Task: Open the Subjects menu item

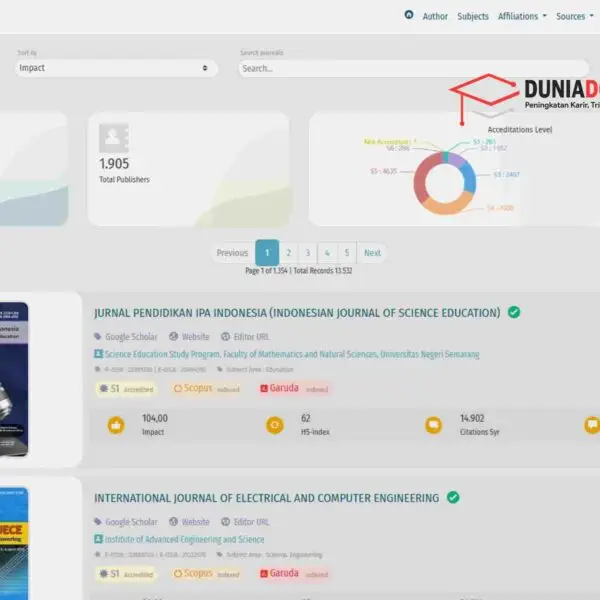Action: tap(473, 16)
